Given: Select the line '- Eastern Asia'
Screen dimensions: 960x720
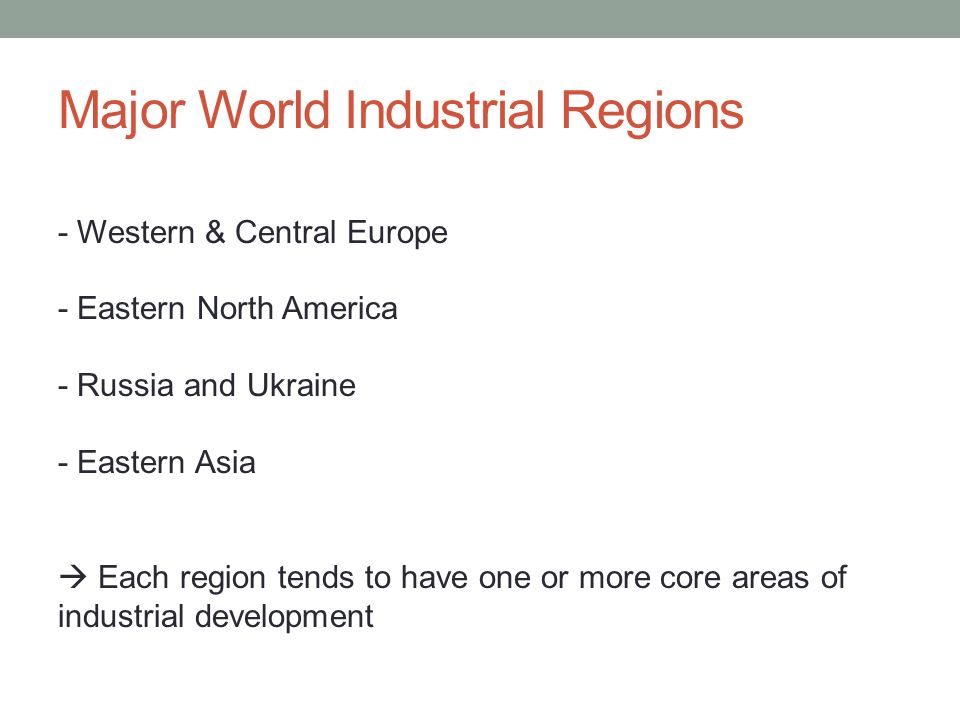Looking at the screenshot, I should (x=157, y=462).
